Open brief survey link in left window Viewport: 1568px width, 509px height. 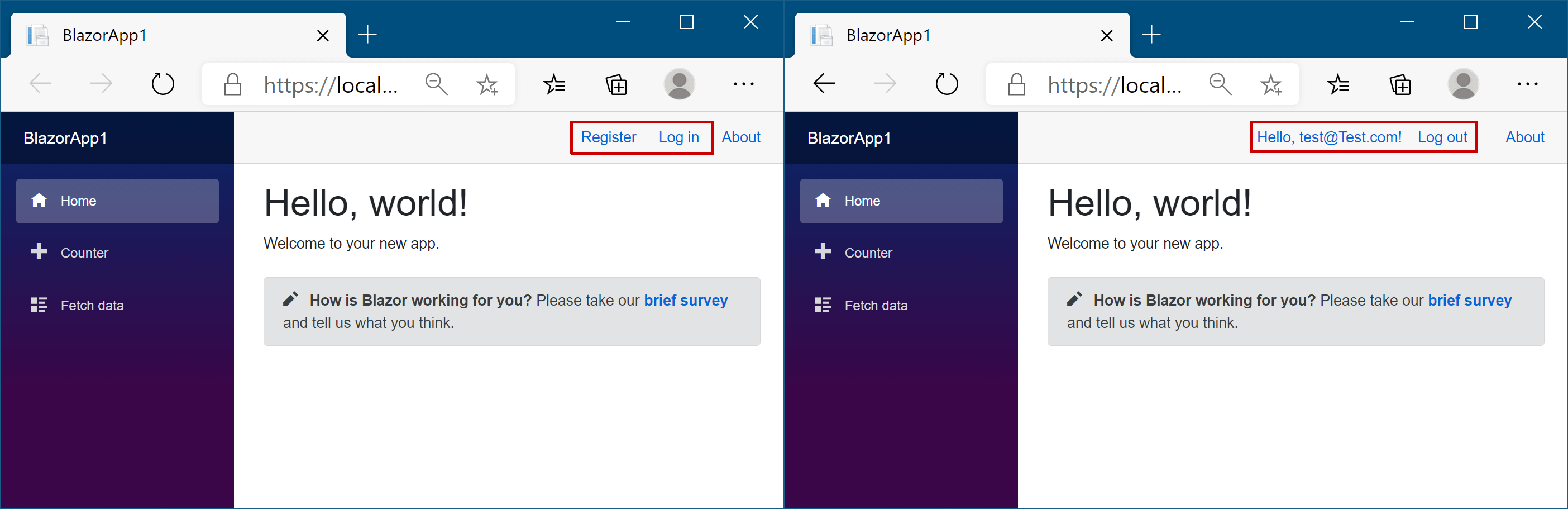point(686,300)
